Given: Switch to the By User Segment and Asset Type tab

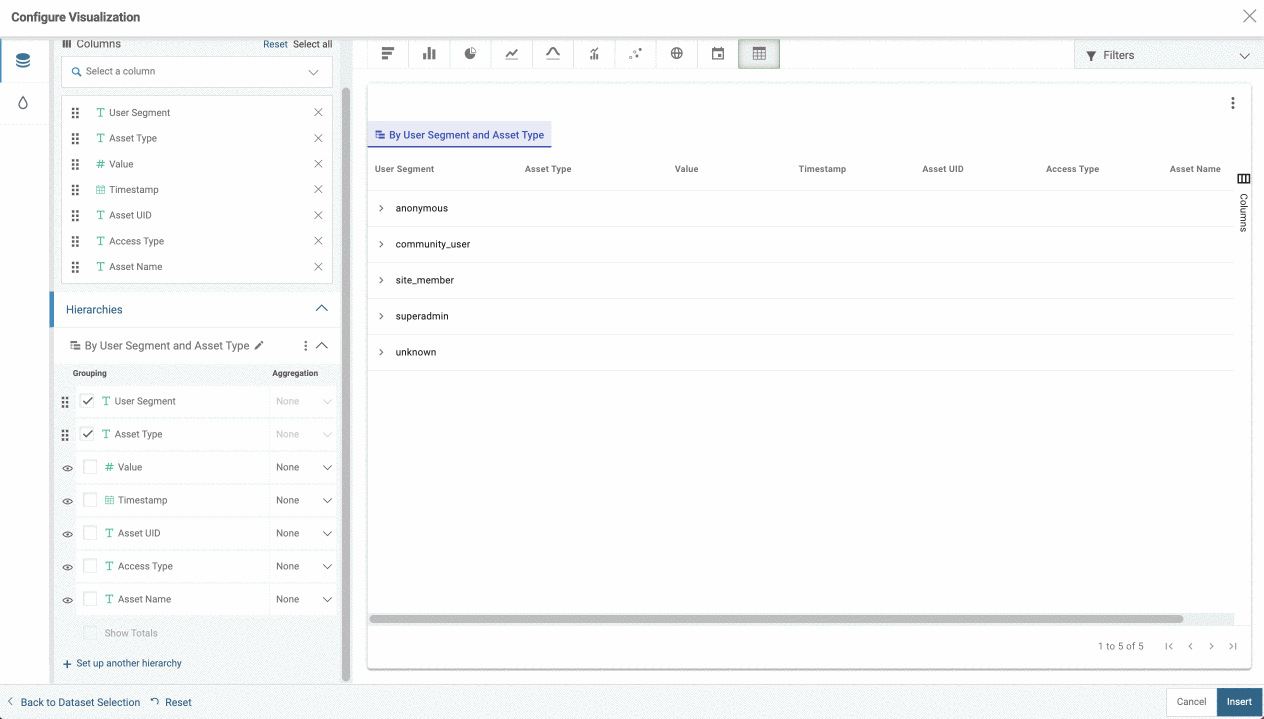Looking at the screenshot, I should point(459,134).
